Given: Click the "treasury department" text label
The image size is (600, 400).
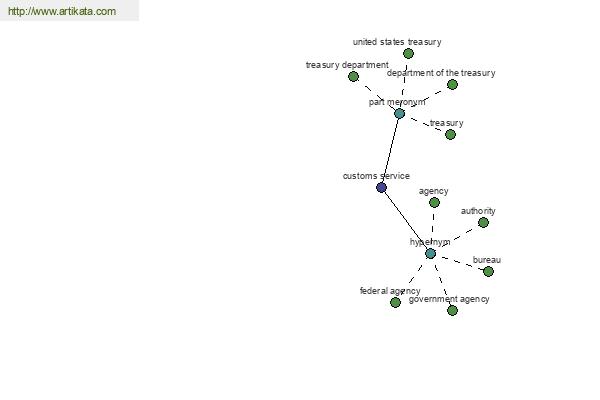Looking at the screenshot, I should 347,65.
